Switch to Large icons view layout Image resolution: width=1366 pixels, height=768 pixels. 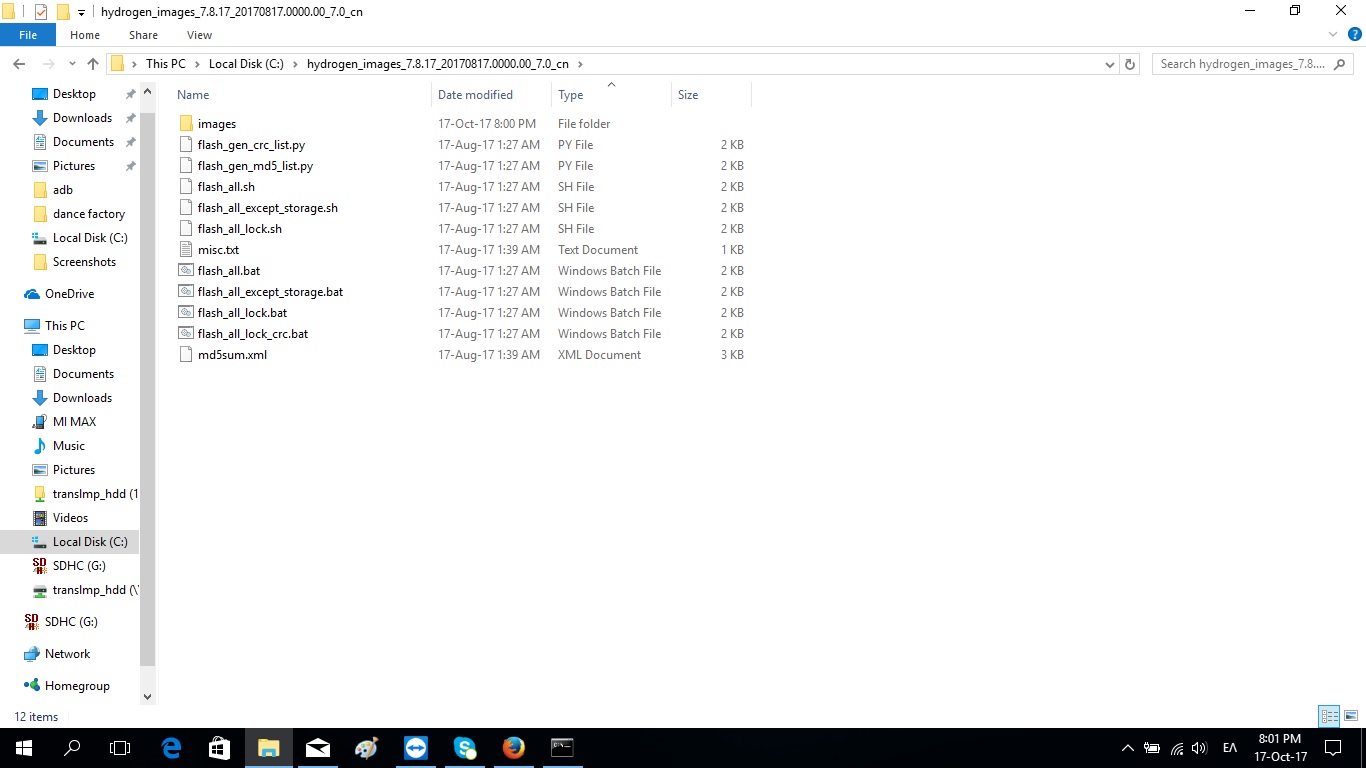click(1351, 716)
